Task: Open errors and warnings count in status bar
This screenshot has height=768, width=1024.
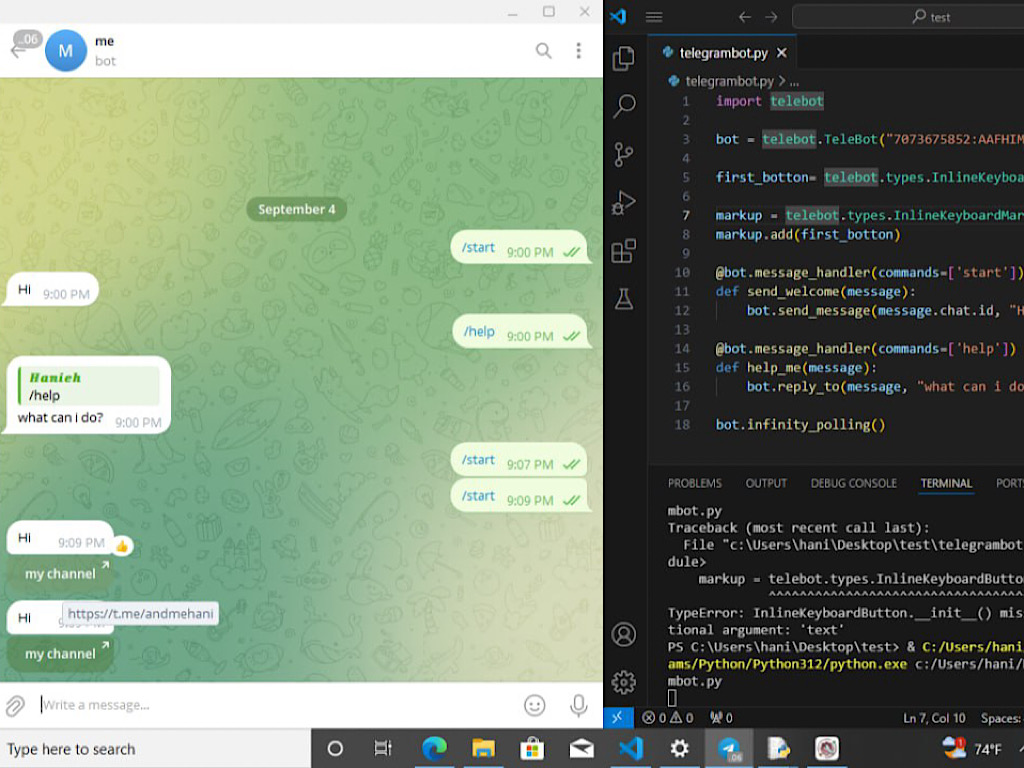Action: [x=667, y=718]
